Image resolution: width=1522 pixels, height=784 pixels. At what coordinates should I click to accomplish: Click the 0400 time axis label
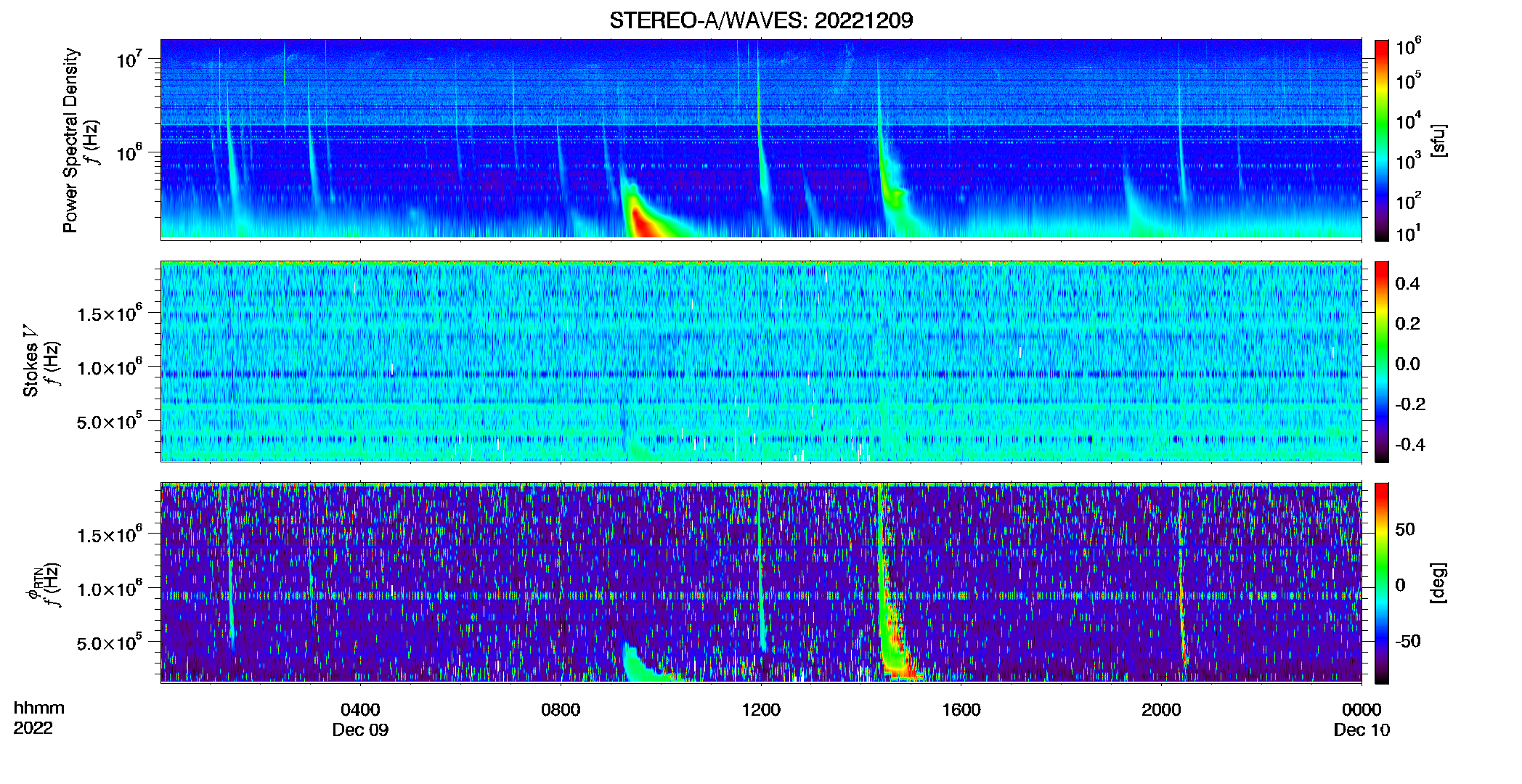360,710
